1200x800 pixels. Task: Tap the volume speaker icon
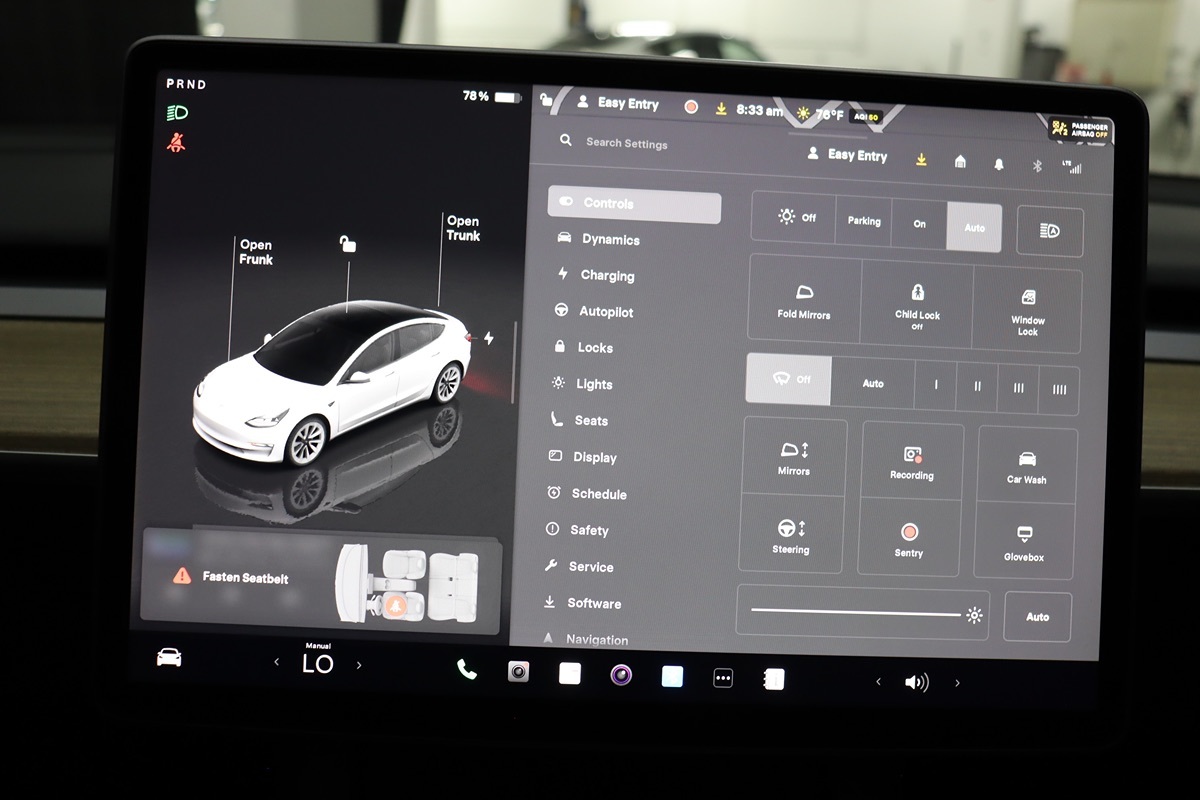[916, 682]
